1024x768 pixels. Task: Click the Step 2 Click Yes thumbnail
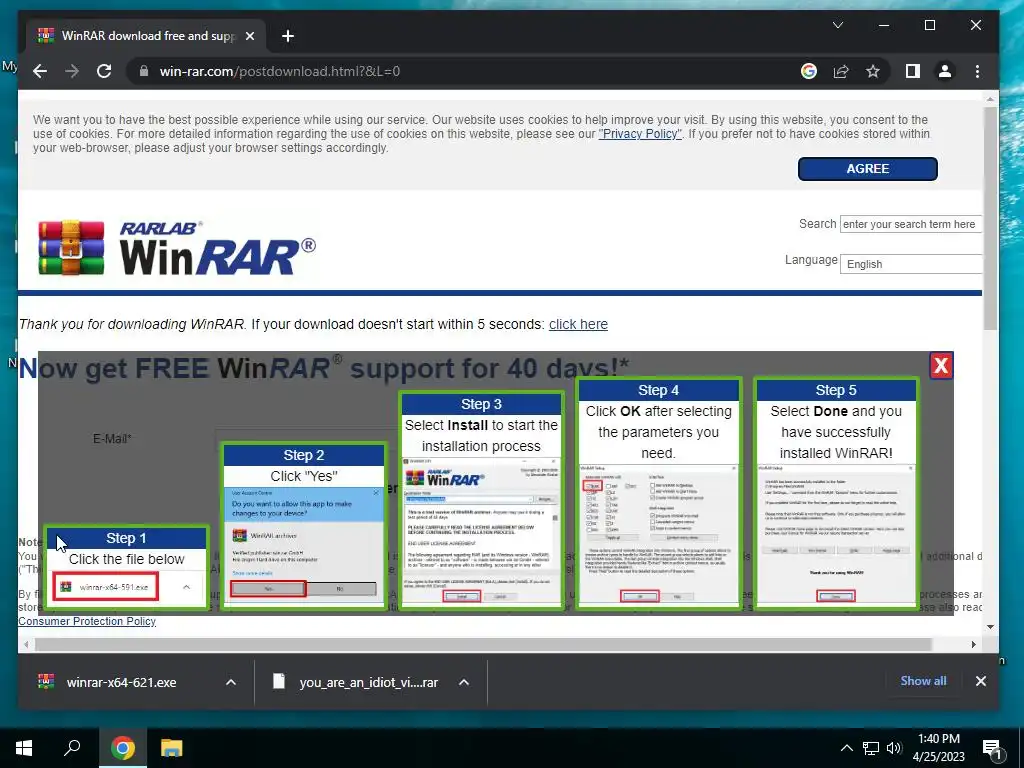[x=304, y=526]
